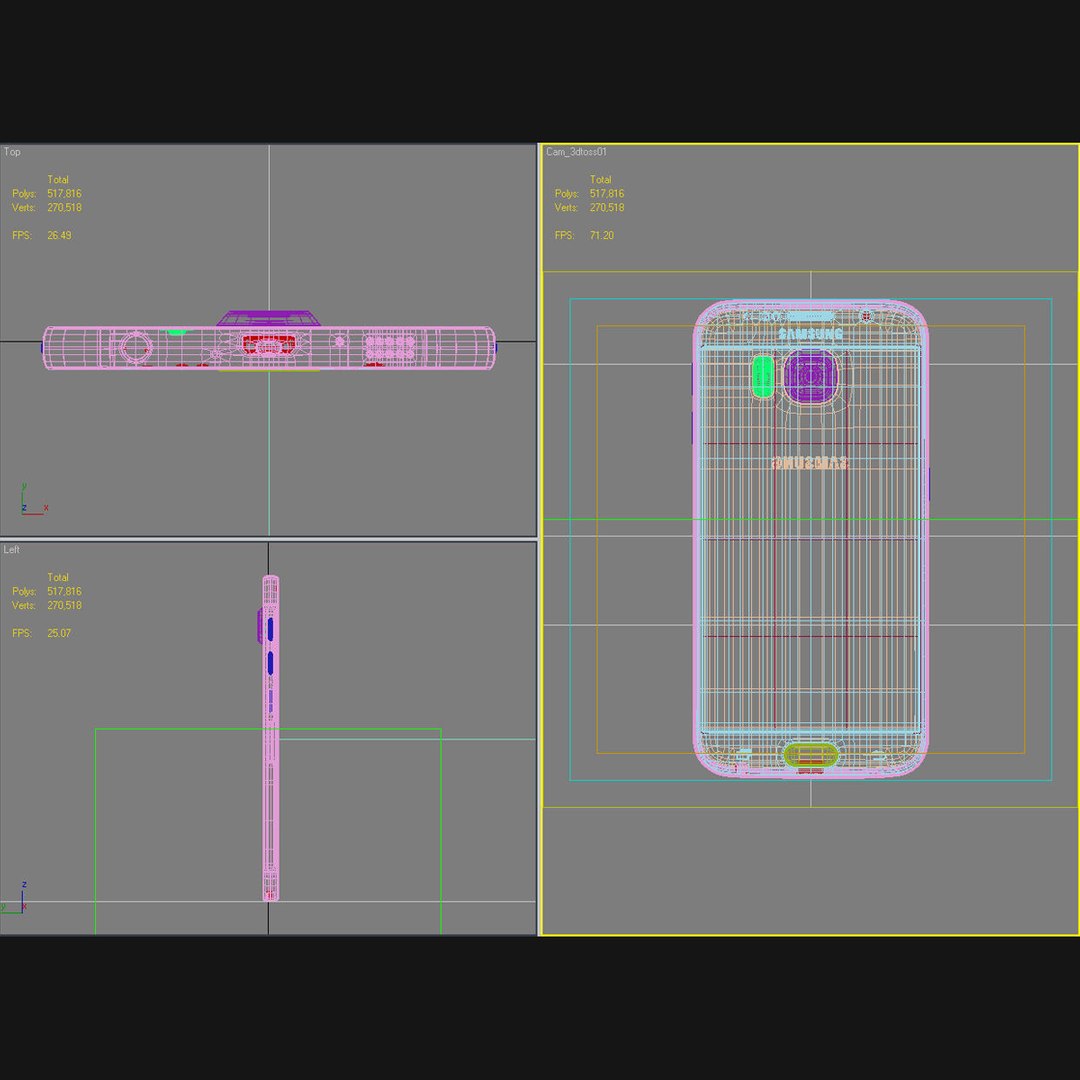Select the purple camera bump in Top viewport
The image size is (1080, 1080).
[269, 318]
